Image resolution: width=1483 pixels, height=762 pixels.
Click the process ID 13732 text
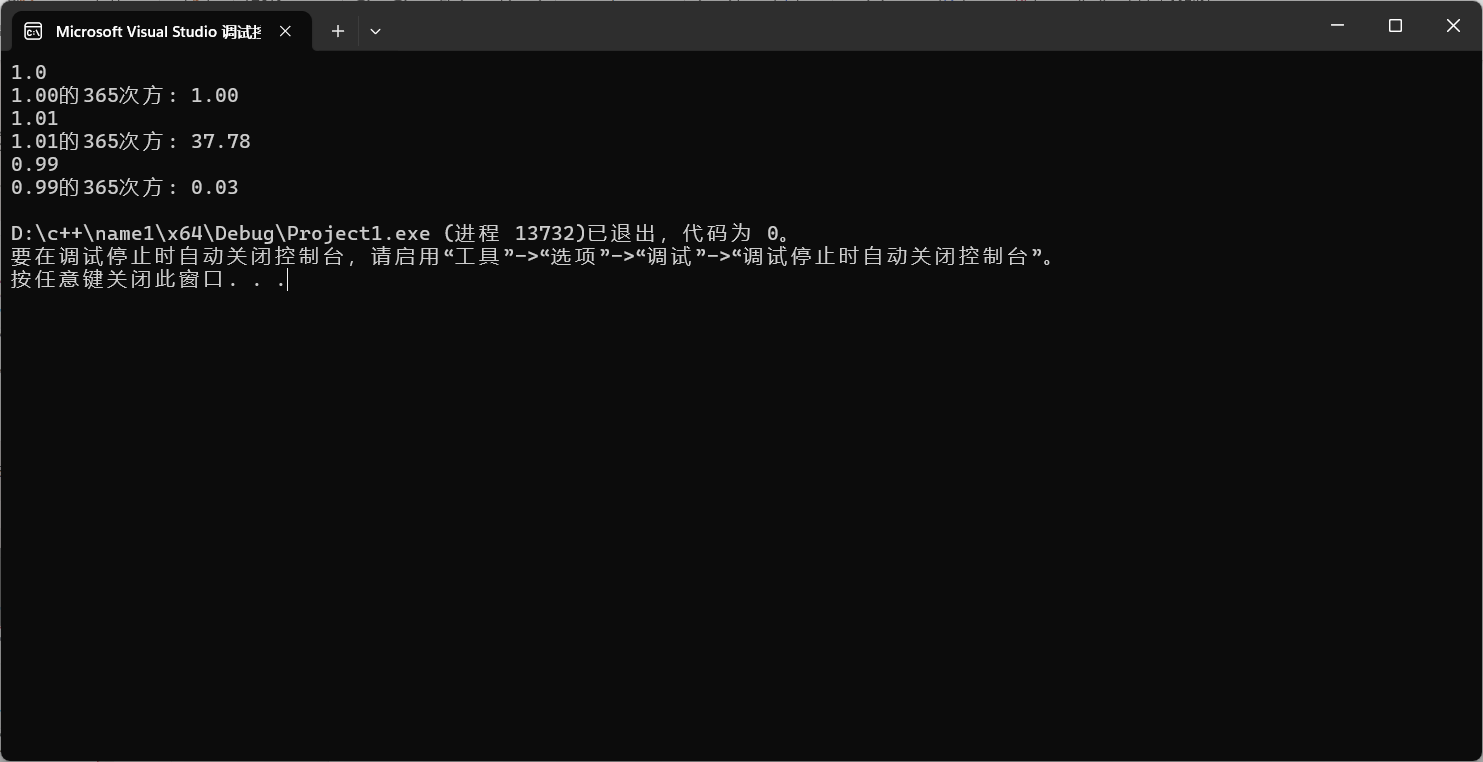click(x=544, y=233)
